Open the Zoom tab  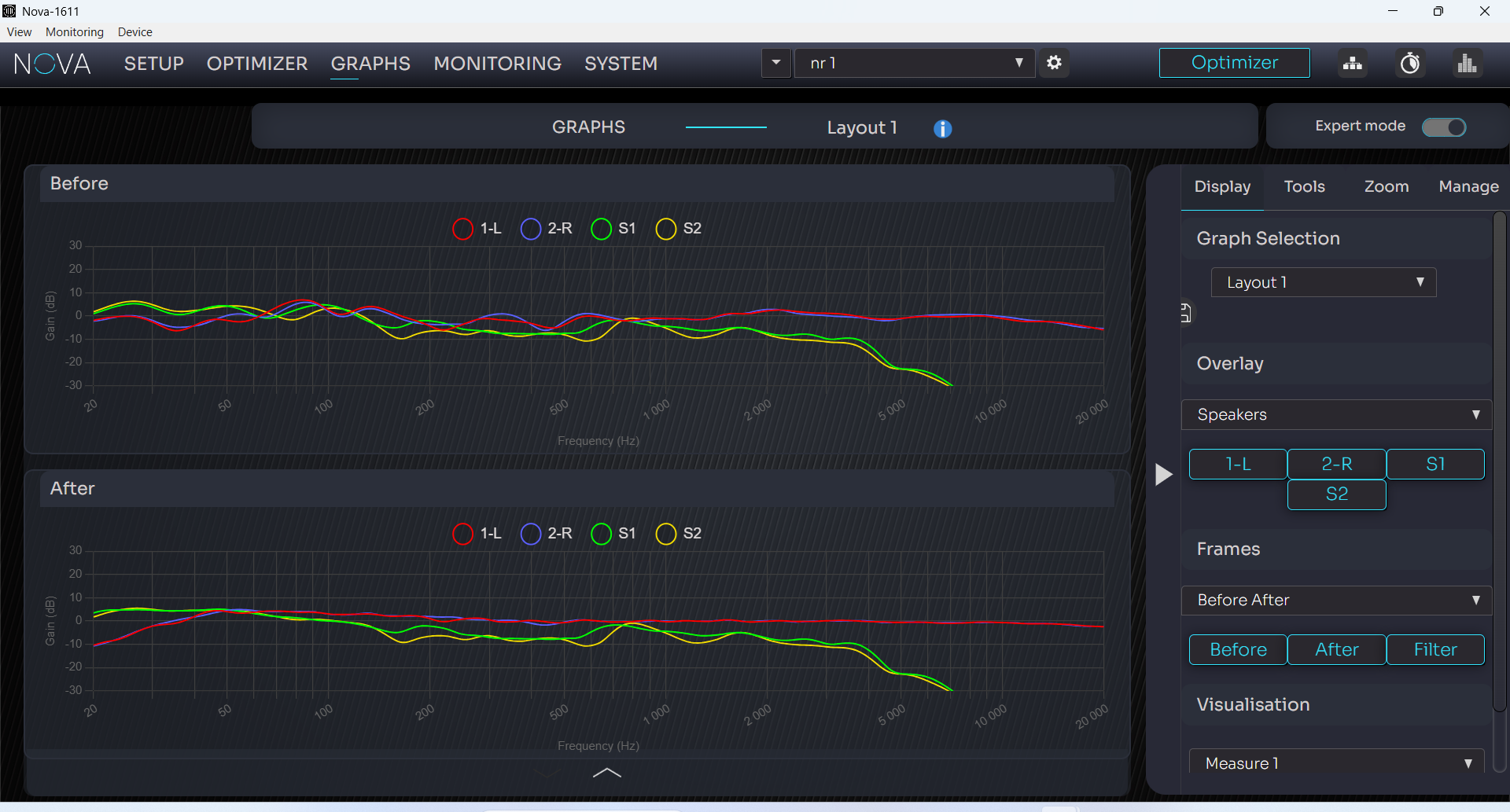point(1387,187)
